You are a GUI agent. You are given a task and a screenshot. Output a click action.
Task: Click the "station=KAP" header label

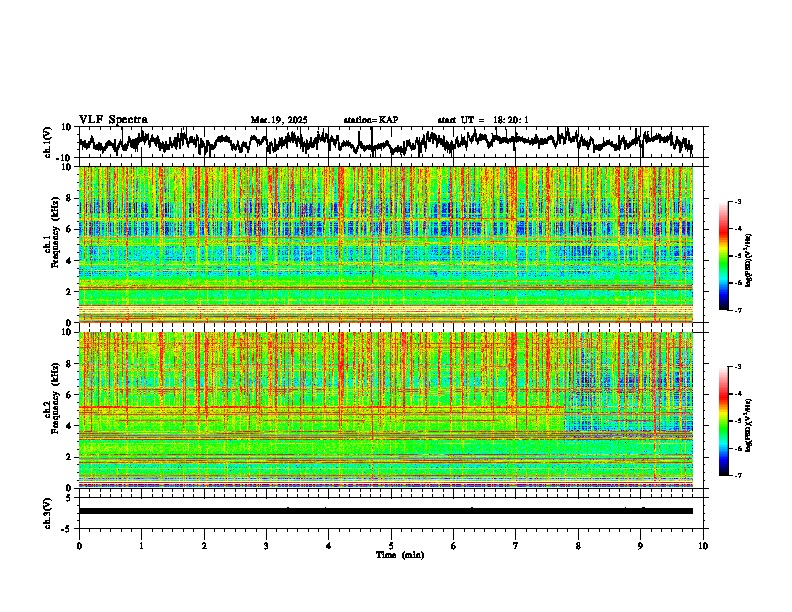click(371, 120)
